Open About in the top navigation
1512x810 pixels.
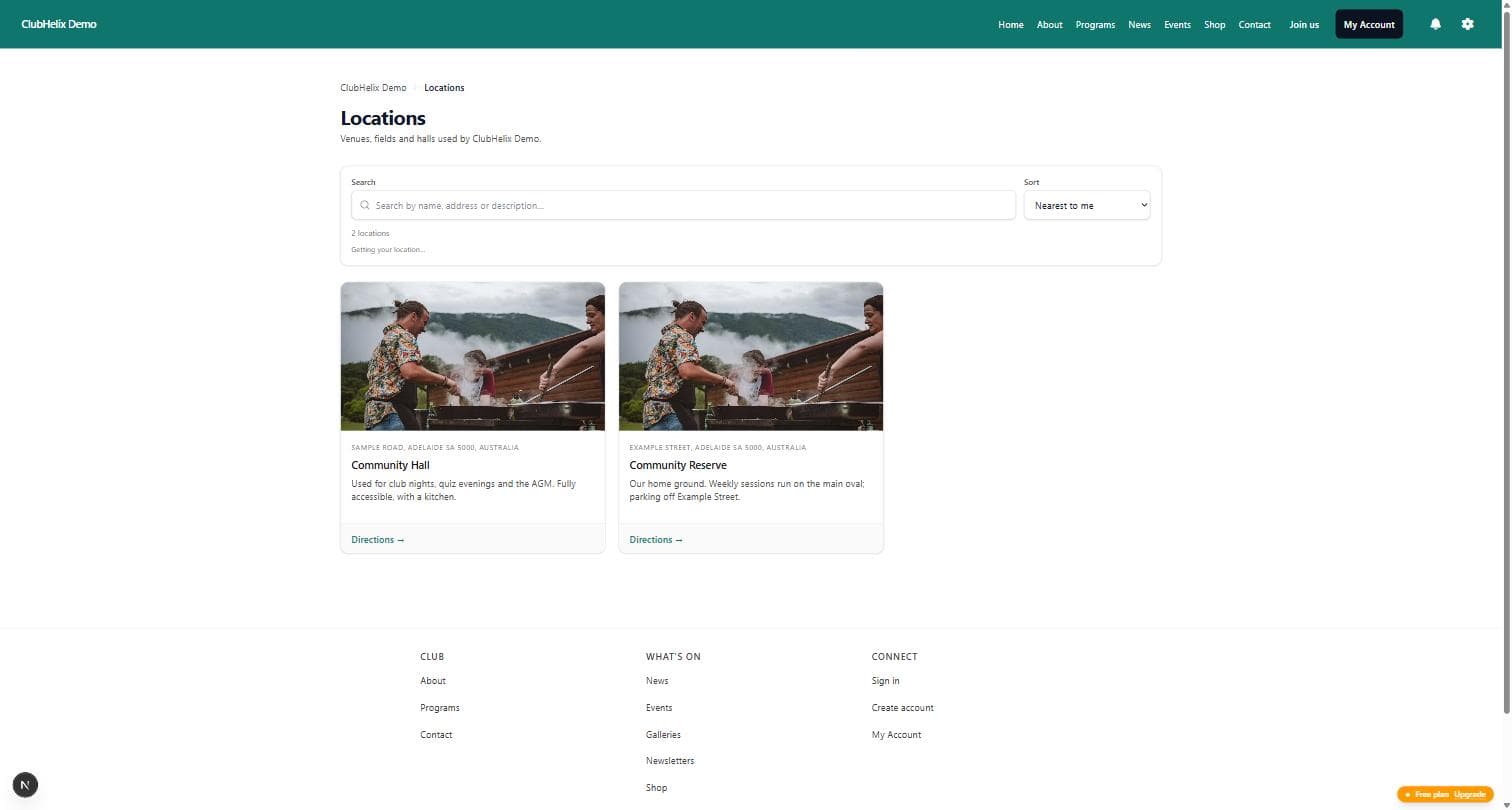click(1049, 25)
